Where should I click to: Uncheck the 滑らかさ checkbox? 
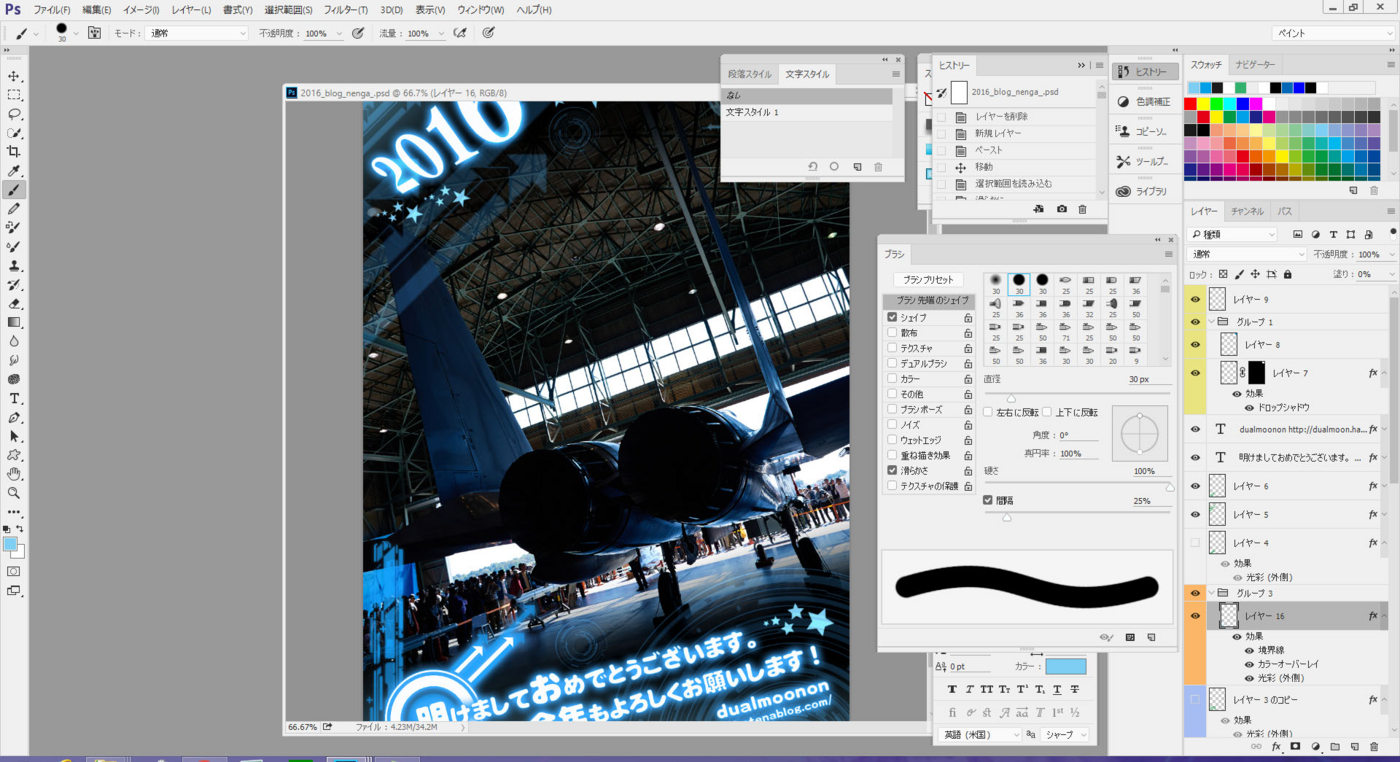click(x=892, y=470)
